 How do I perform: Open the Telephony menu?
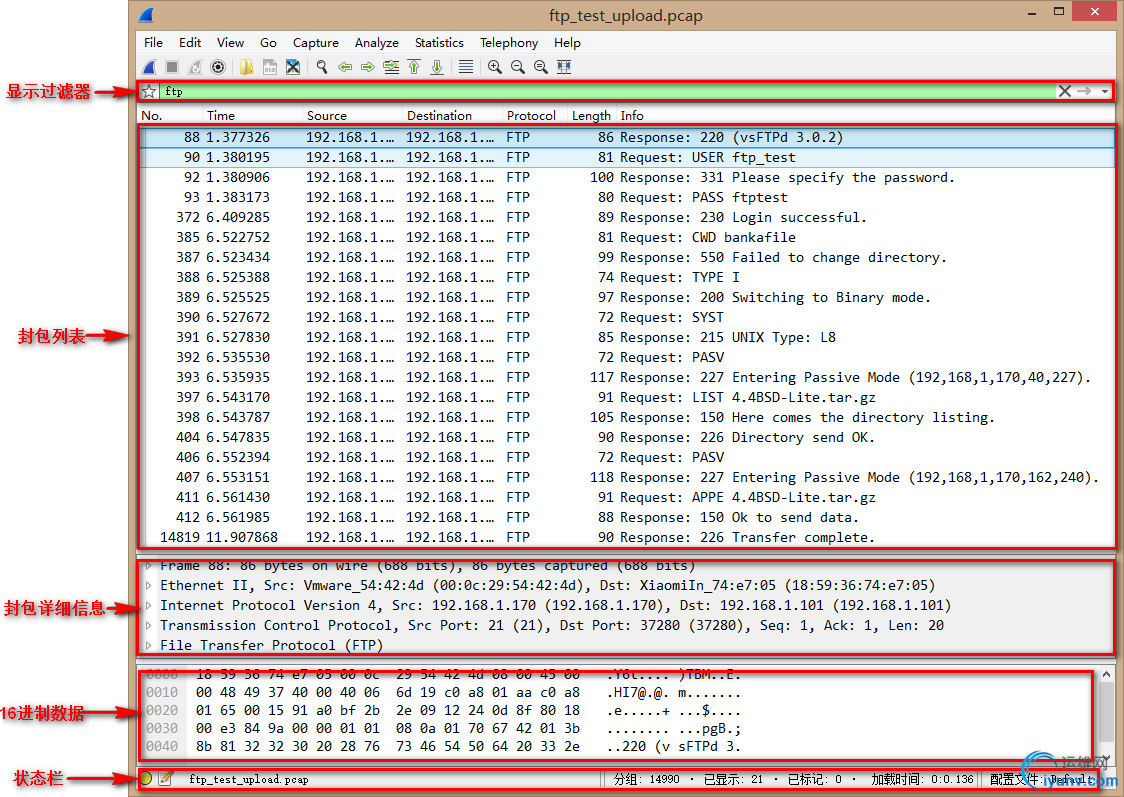(509, 43)
